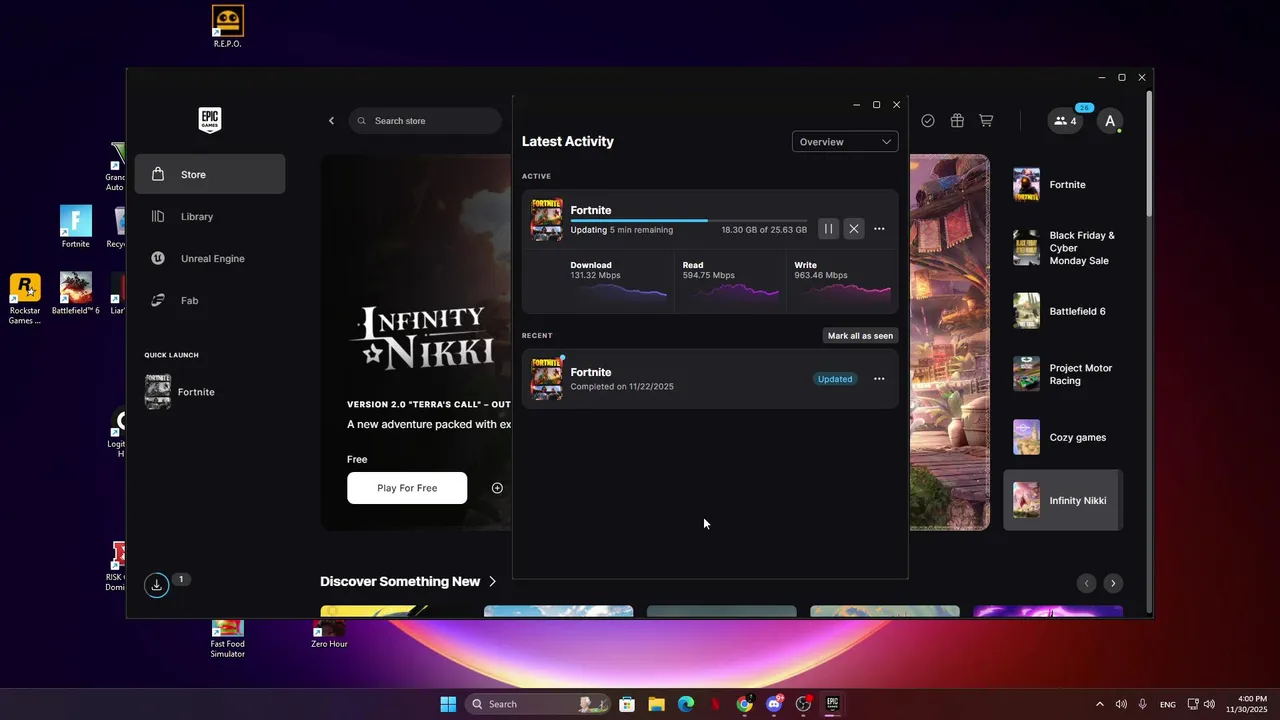Open the wishlist checkmark icon
This screenshot has height=720, width=1280.
[928, 121]
